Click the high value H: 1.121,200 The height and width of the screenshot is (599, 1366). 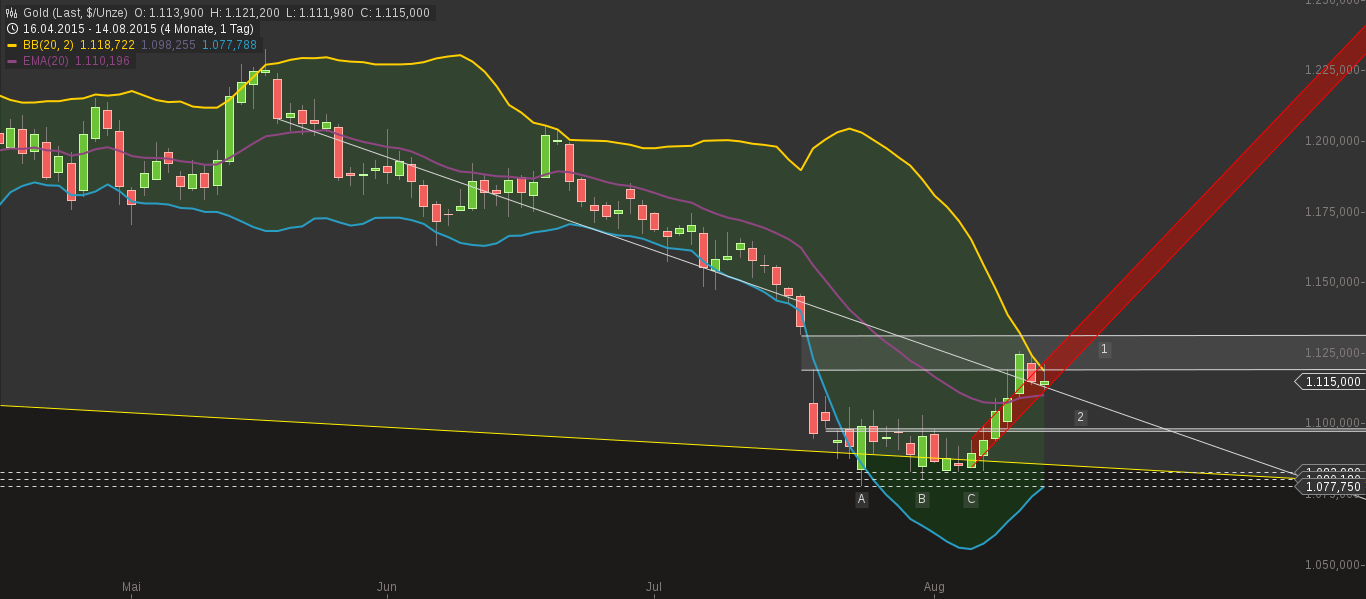click(245, 13)
